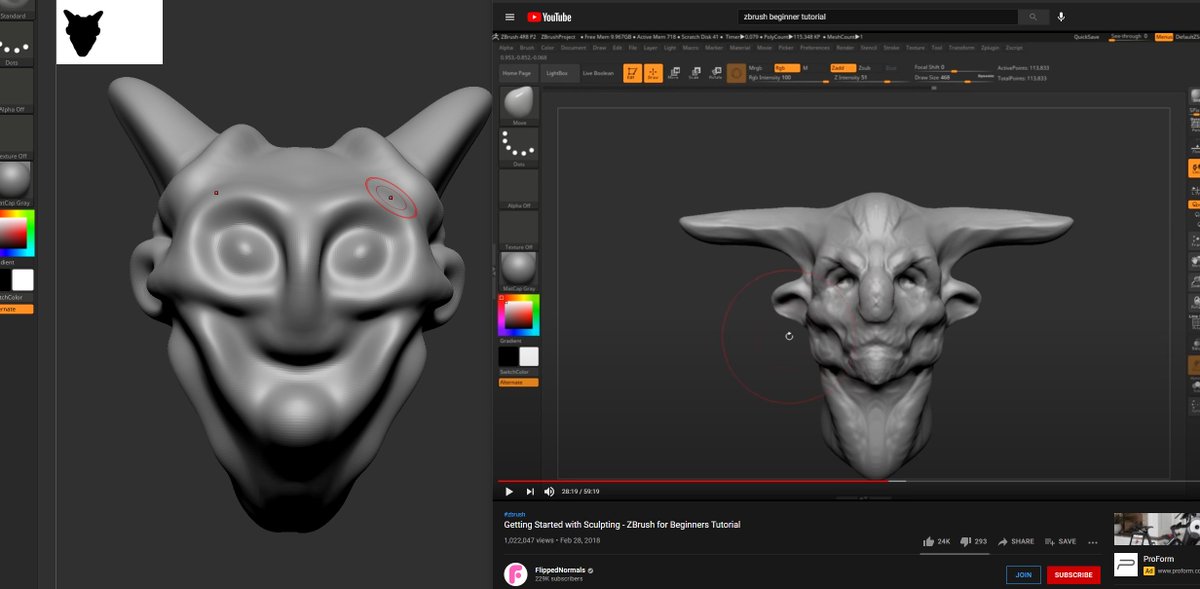The width and height of the screenshot is (1200, 589).
Task: Open the Texture Off selector in video
Action: (518, 230)
